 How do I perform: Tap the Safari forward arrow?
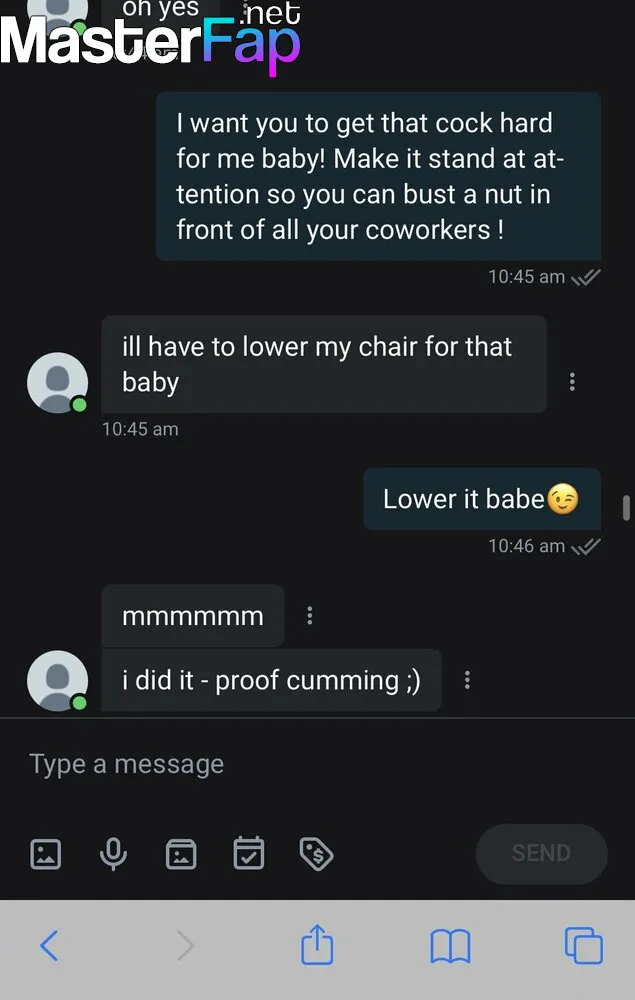[x=185, y=945]
